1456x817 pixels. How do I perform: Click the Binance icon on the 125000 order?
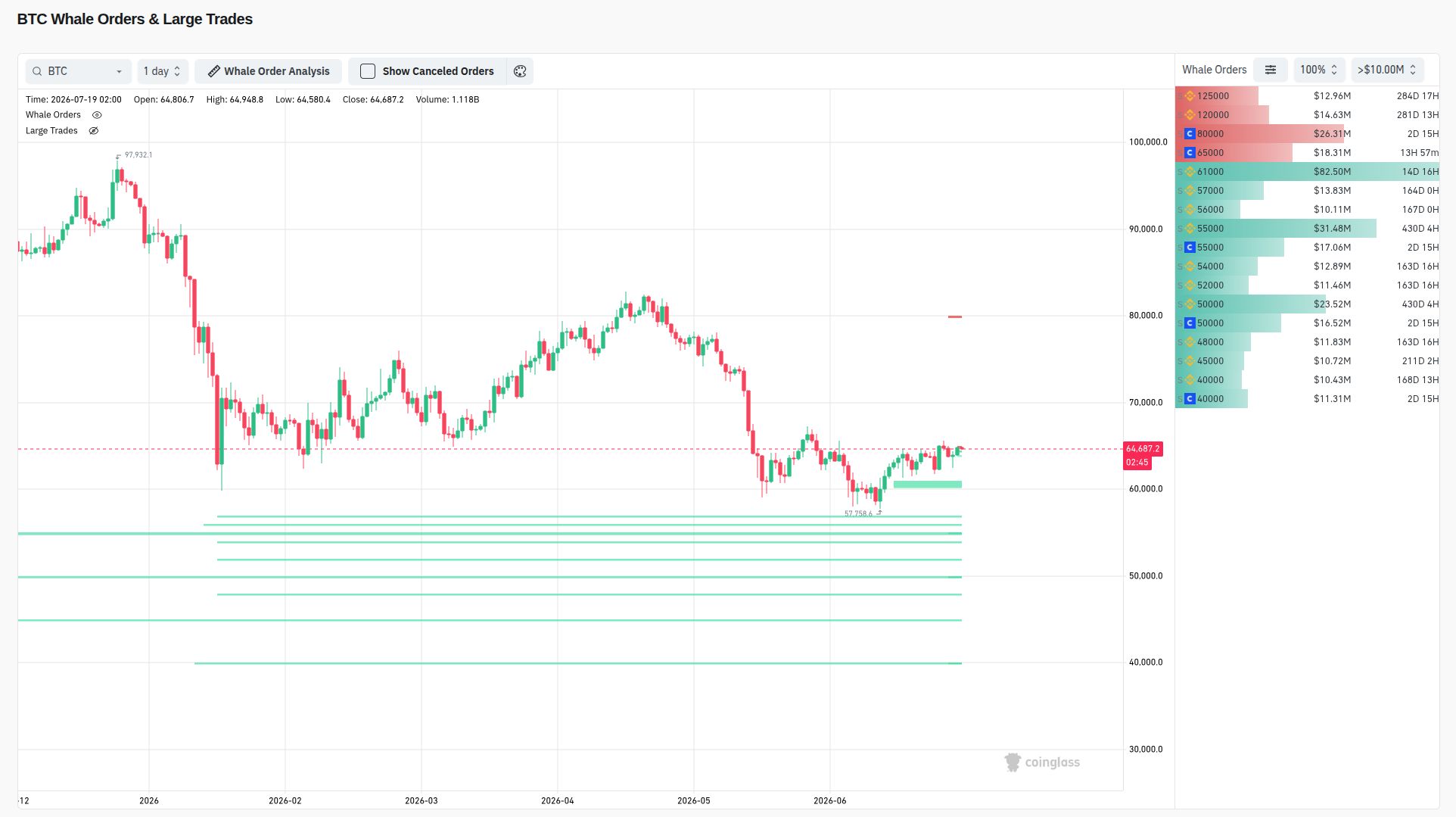tap(1190, 96)
